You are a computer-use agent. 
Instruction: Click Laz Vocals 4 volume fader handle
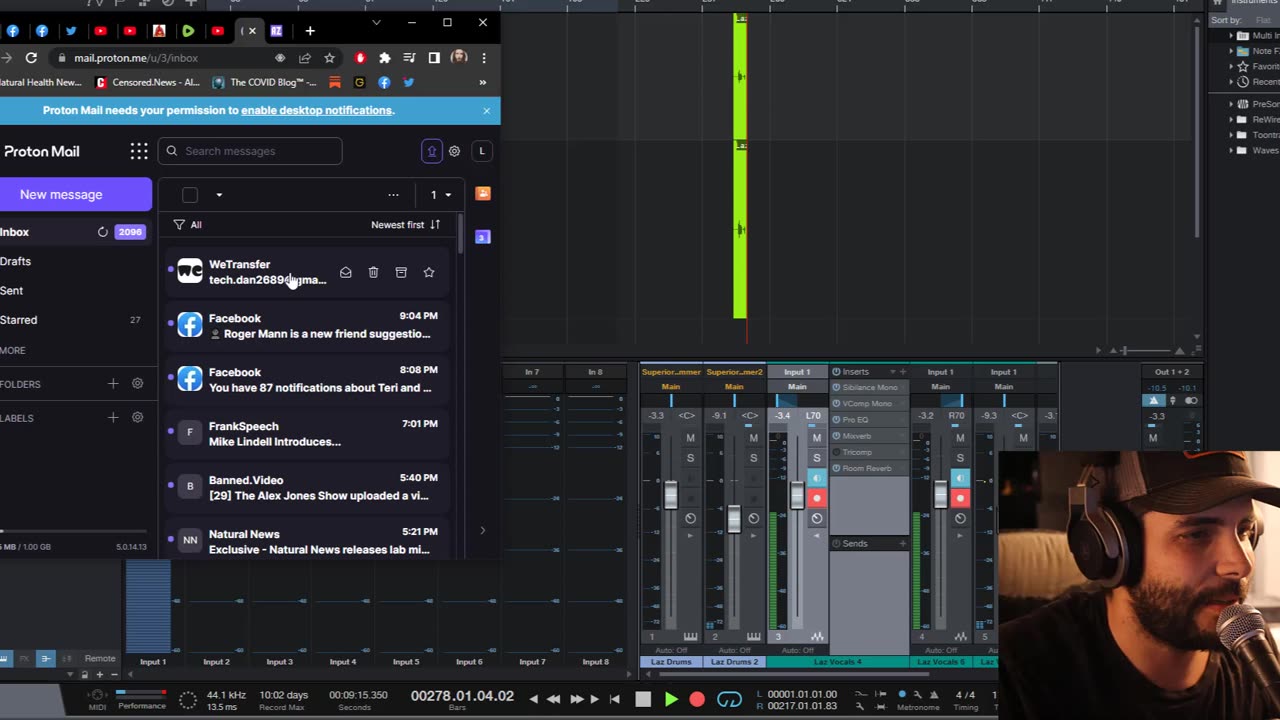click(797, 496)
